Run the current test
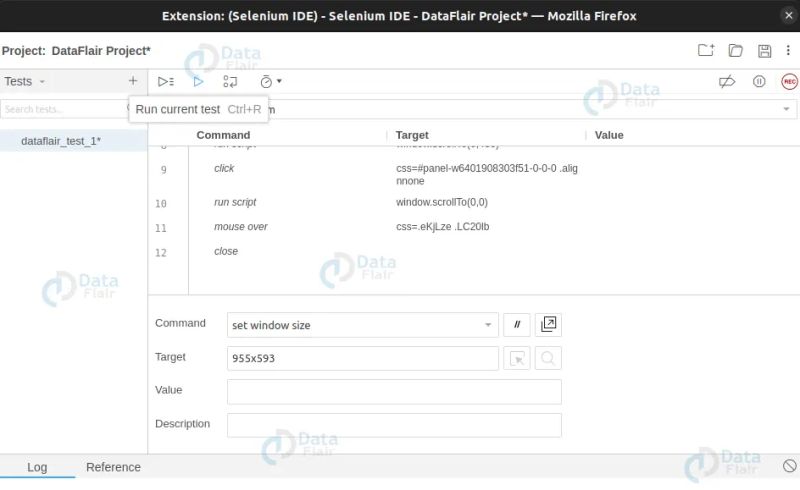Image resolution: width=800 pixels, height=490 pixels. tap(198, 82)
